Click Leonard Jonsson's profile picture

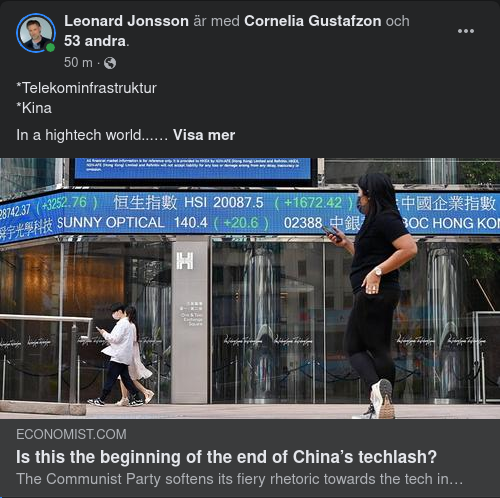tap(36, 33)
